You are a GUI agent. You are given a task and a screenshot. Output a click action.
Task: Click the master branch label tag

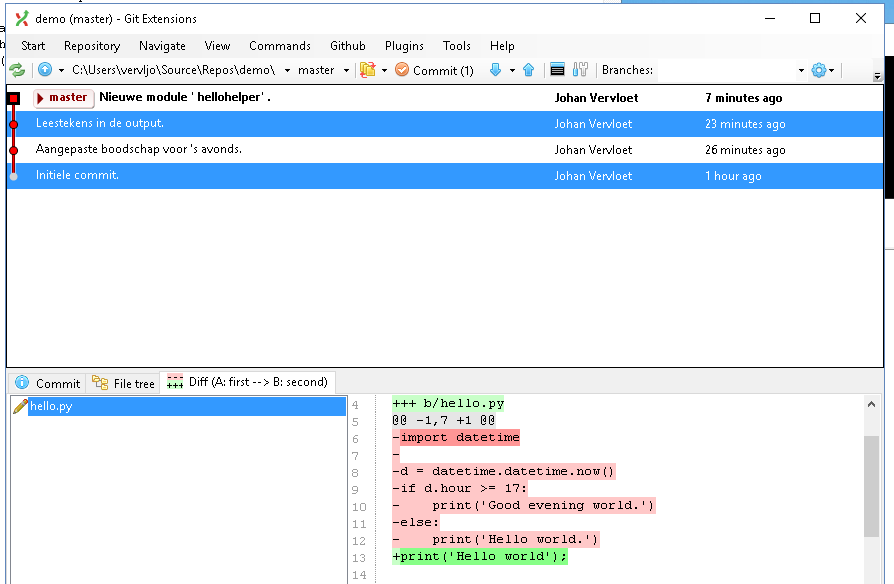64,98
